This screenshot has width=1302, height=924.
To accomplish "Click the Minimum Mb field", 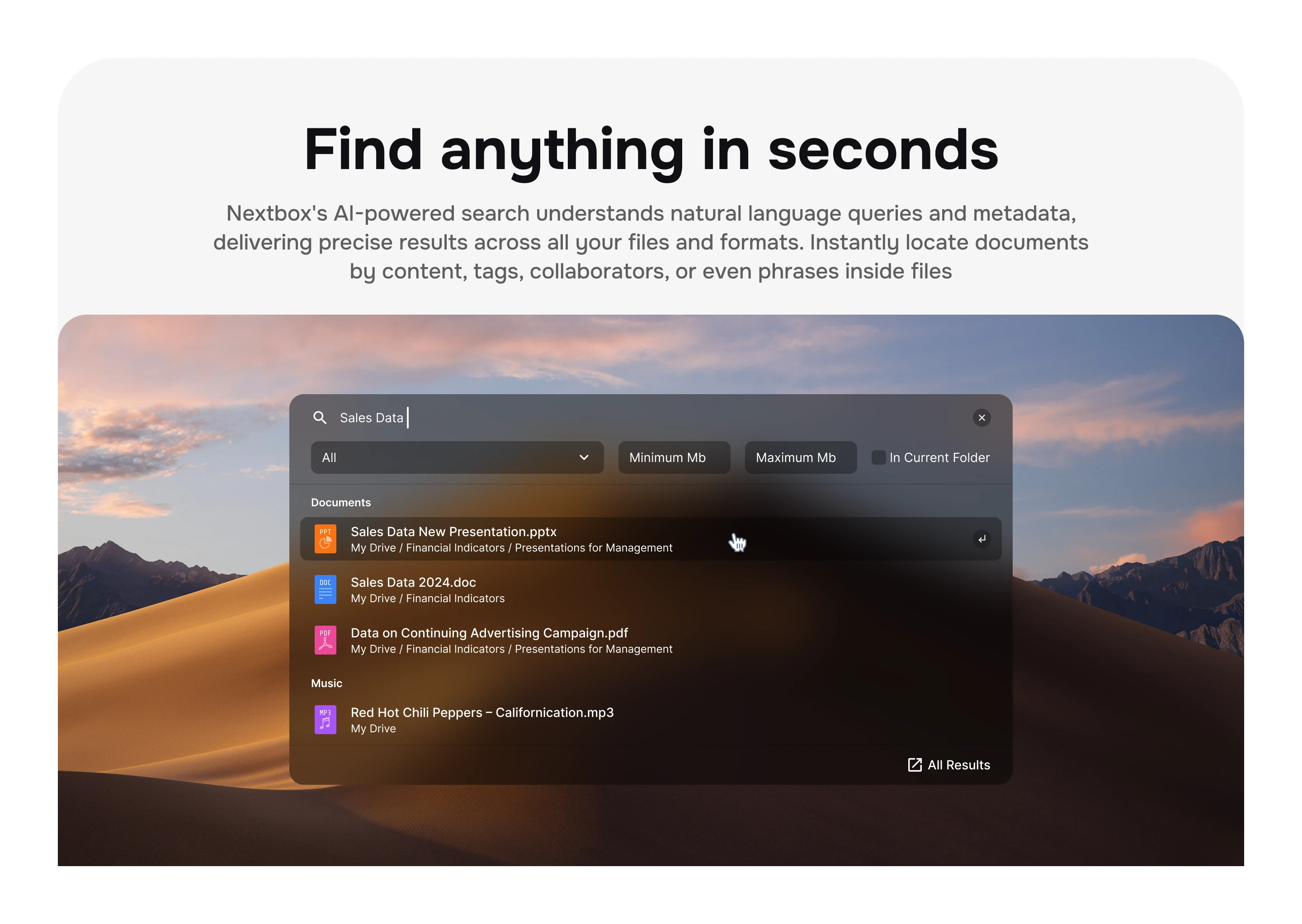I will (675, 457).
